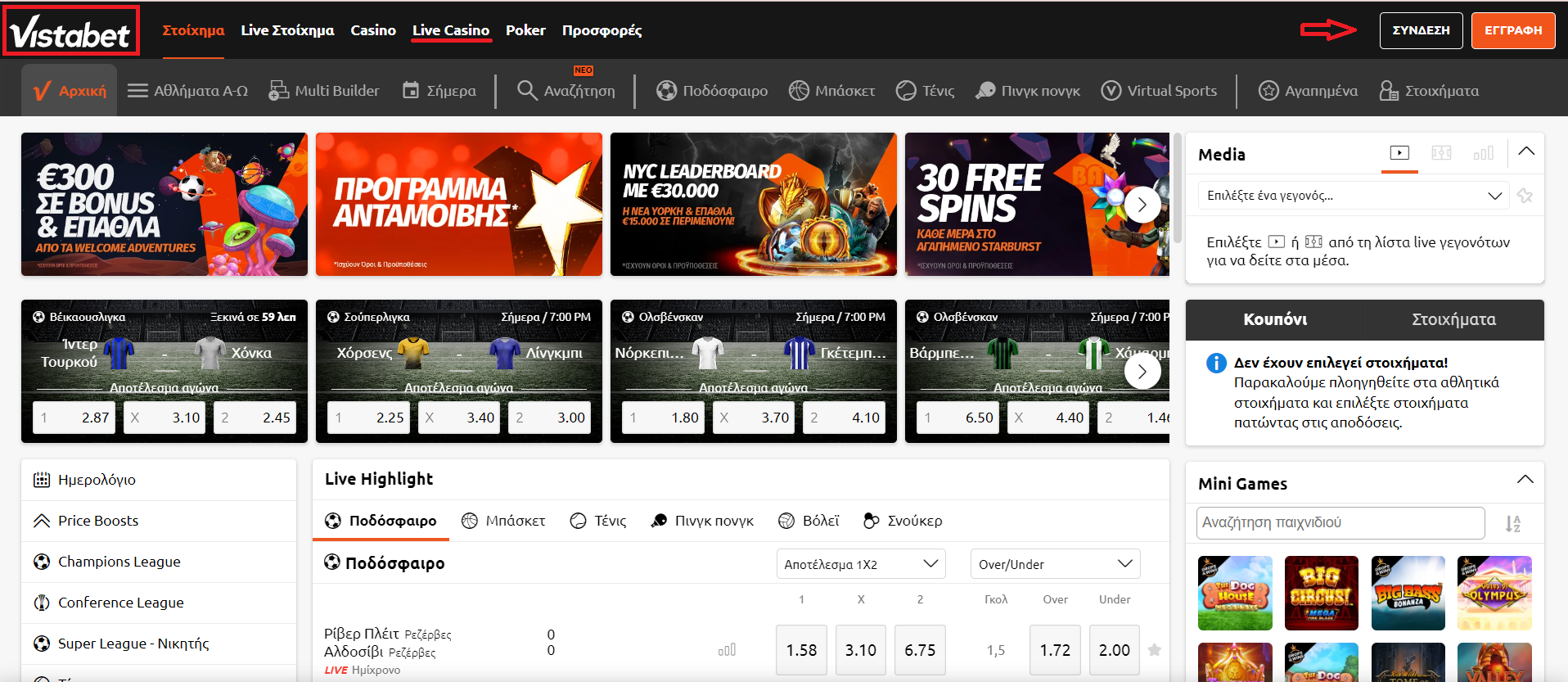
Task: Open Gates of Olympus mini game
Action: click(1494, 594)
